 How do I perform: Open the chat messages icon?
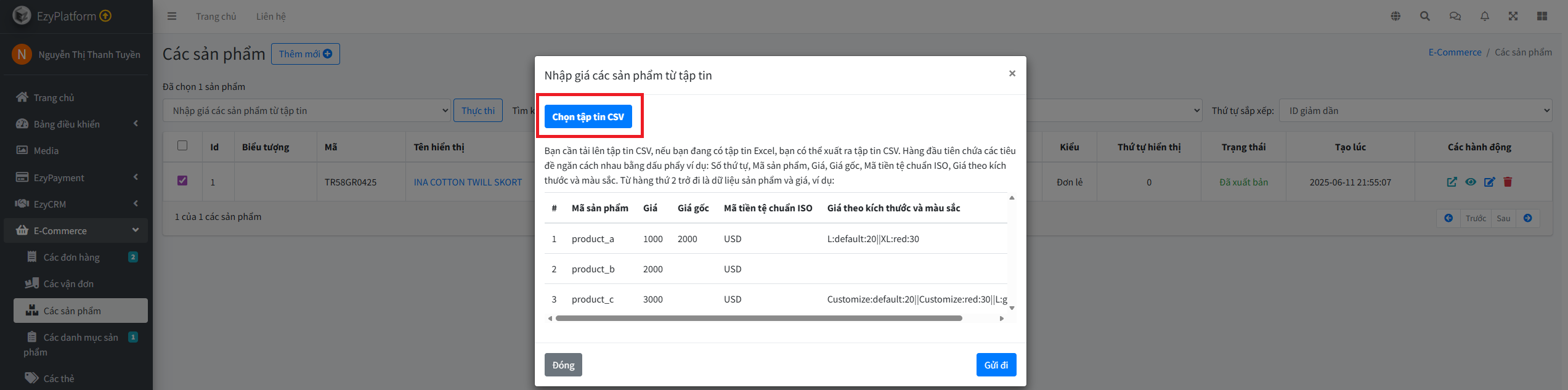click(1455, 17)
